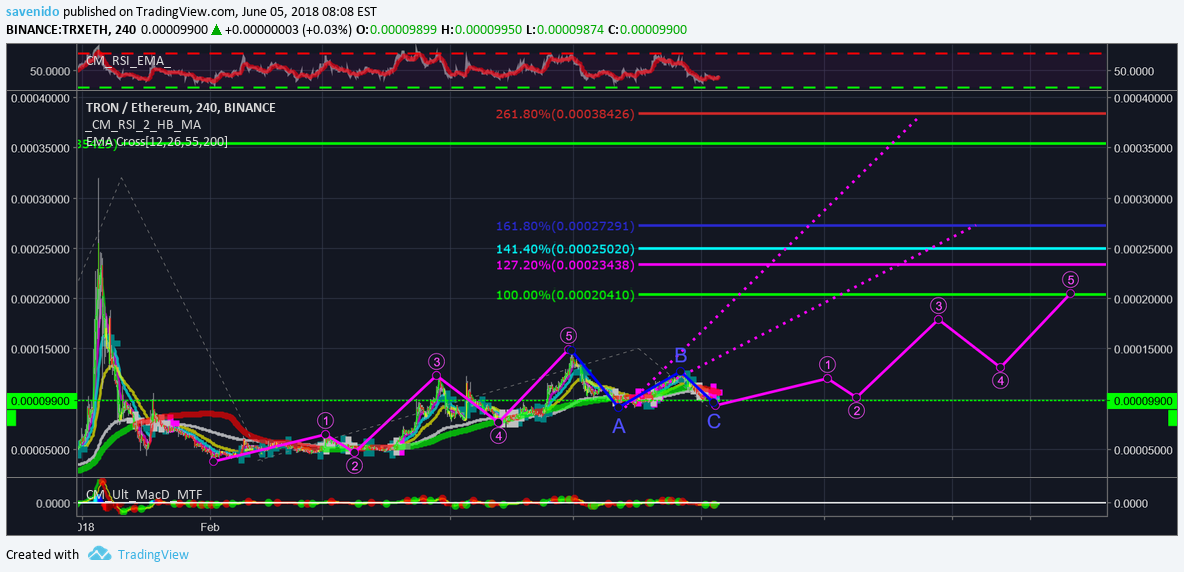The height and width of the screenshot is (572, 1184).
Task: Select the blue corrective wave B label
Action: [x=680, y=355]
